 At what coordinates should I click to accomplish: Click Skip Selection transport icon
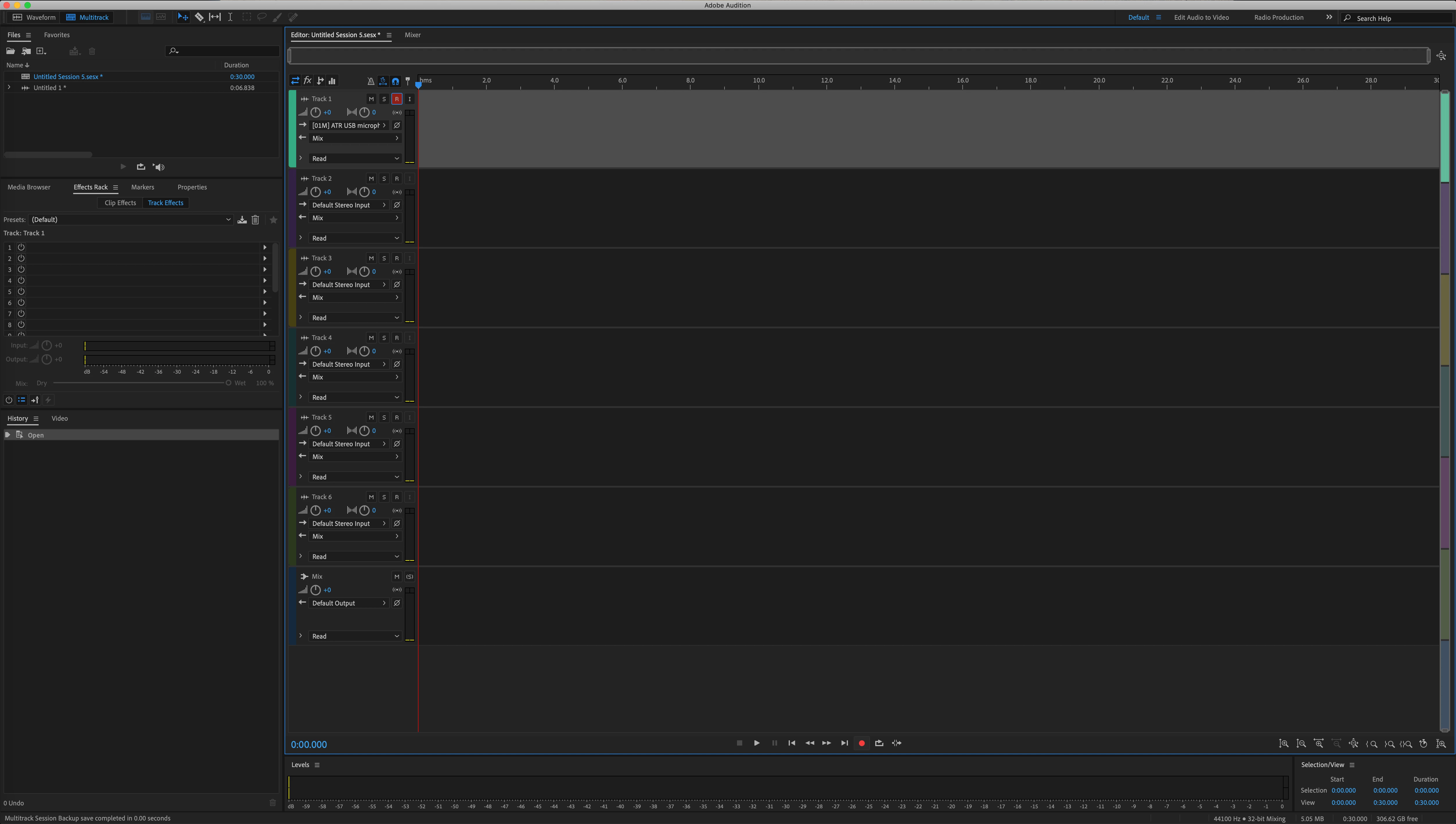897,743
